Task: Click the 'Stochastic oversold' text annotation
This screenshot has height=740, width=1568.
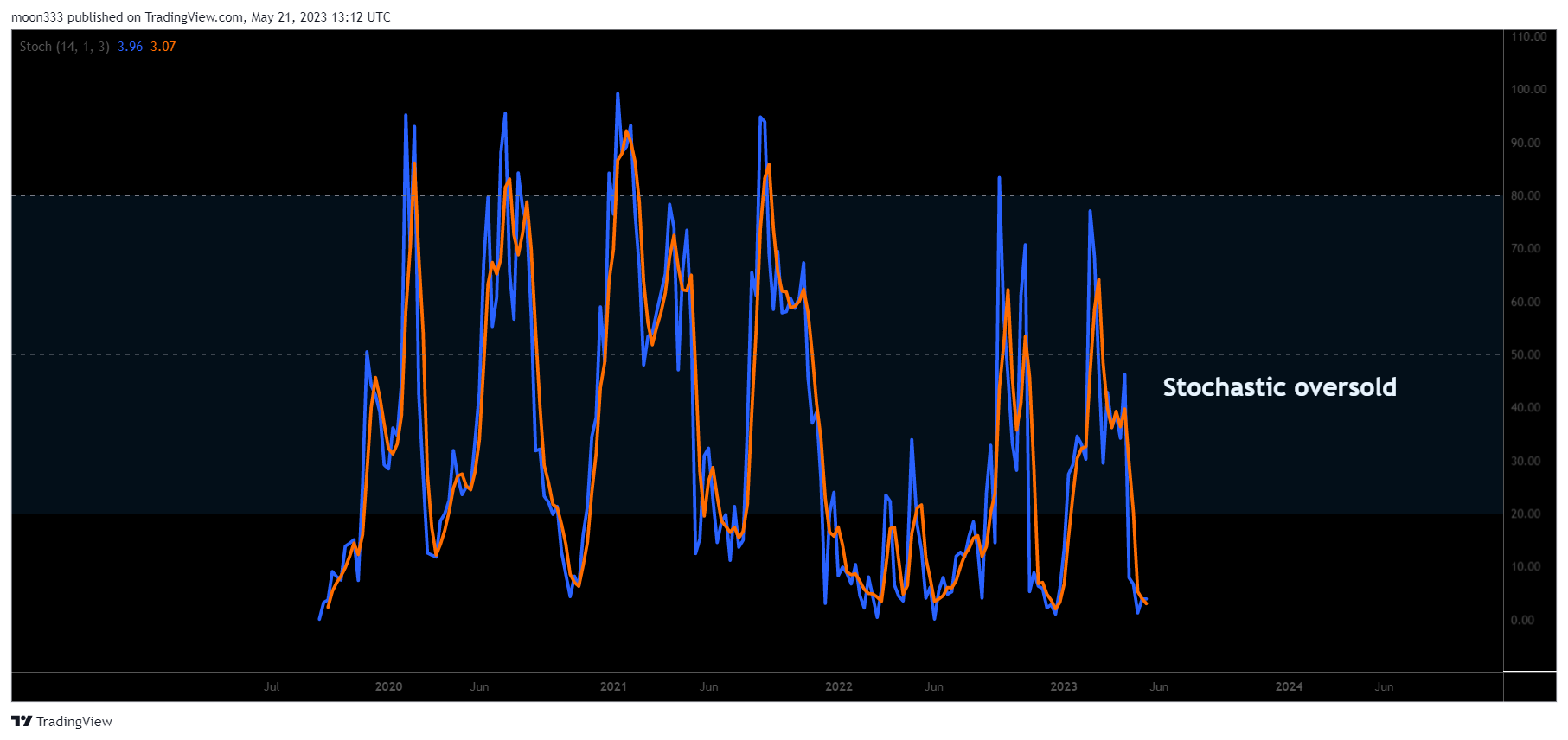Action: [x=1279, y=387]
